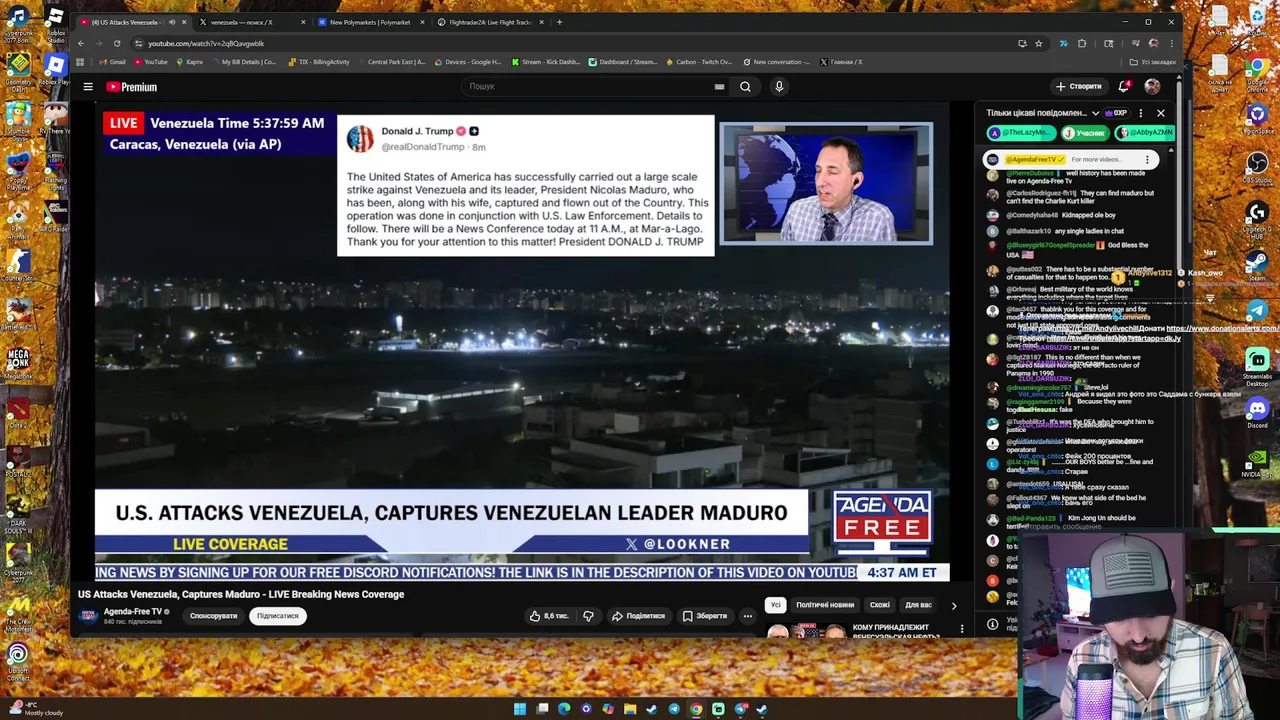Switch to venezuela search X tab
This screenshot has width=1280, height=720.
252,22
